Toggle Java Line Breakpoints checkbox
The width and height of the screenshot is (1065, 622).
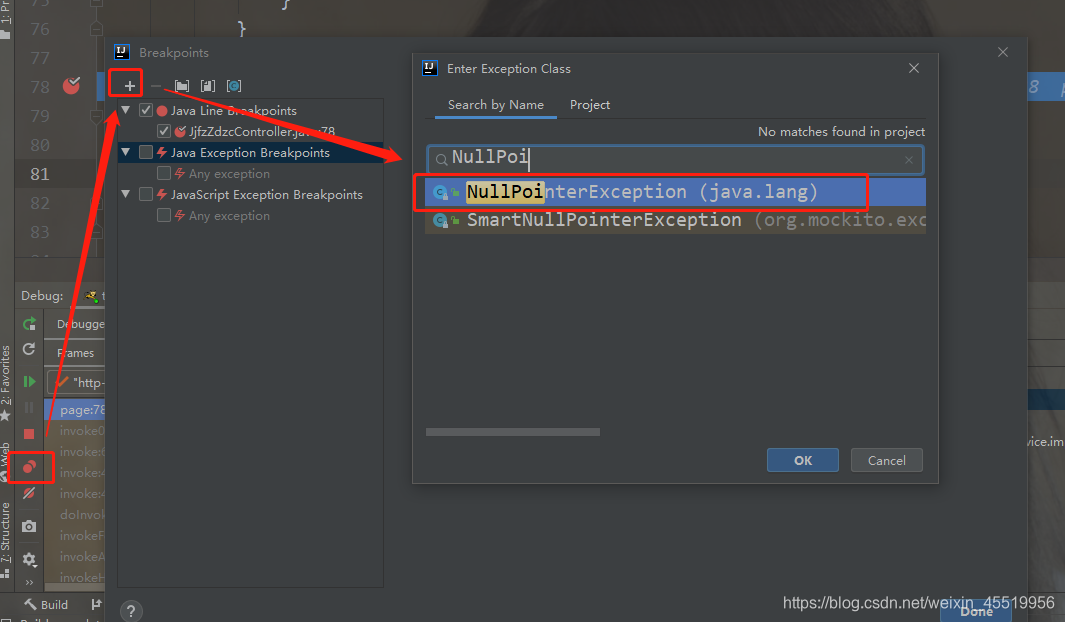[146, 110]
